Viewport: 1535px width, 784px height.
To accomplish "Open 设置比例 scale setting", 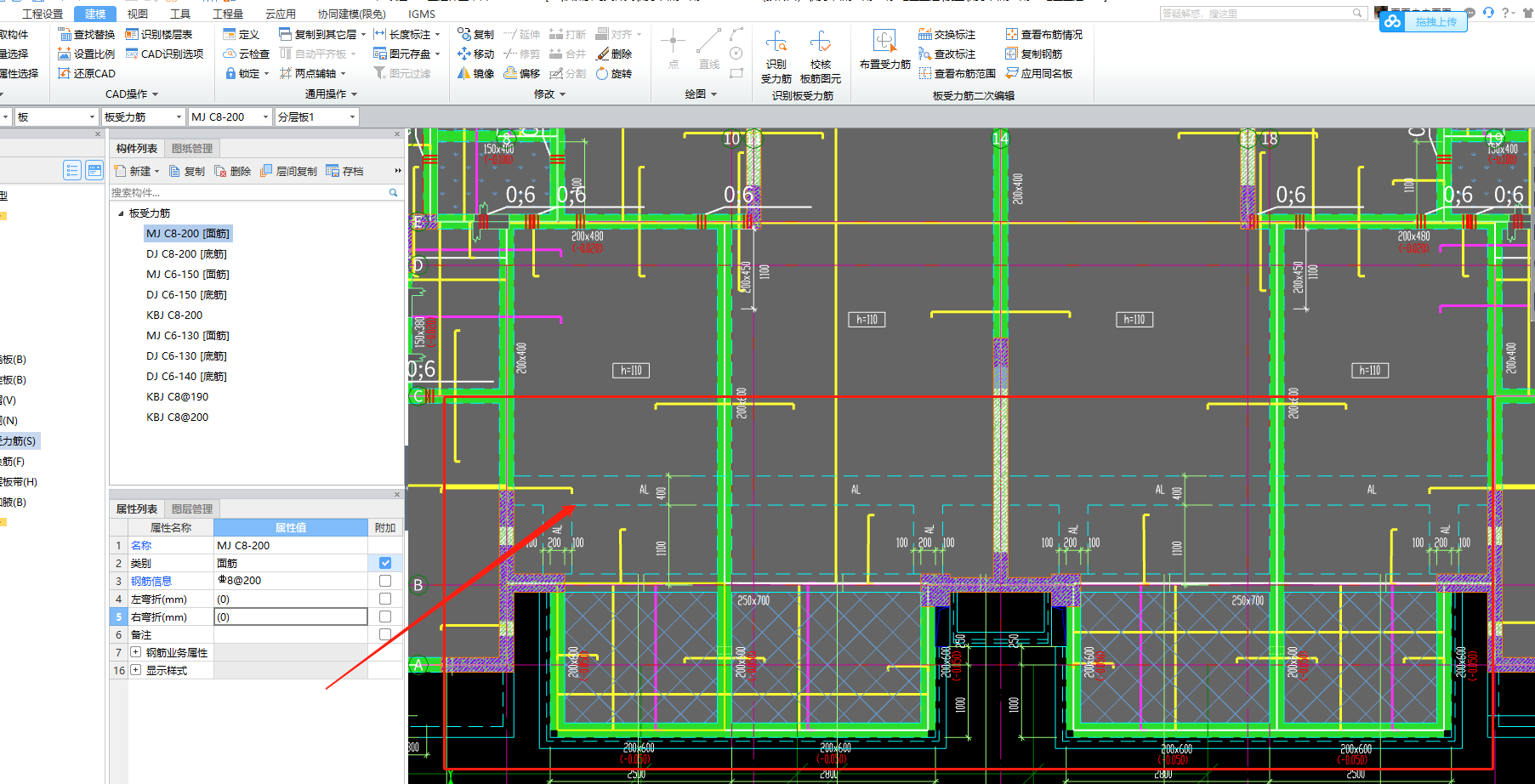I will pos(86,54).
